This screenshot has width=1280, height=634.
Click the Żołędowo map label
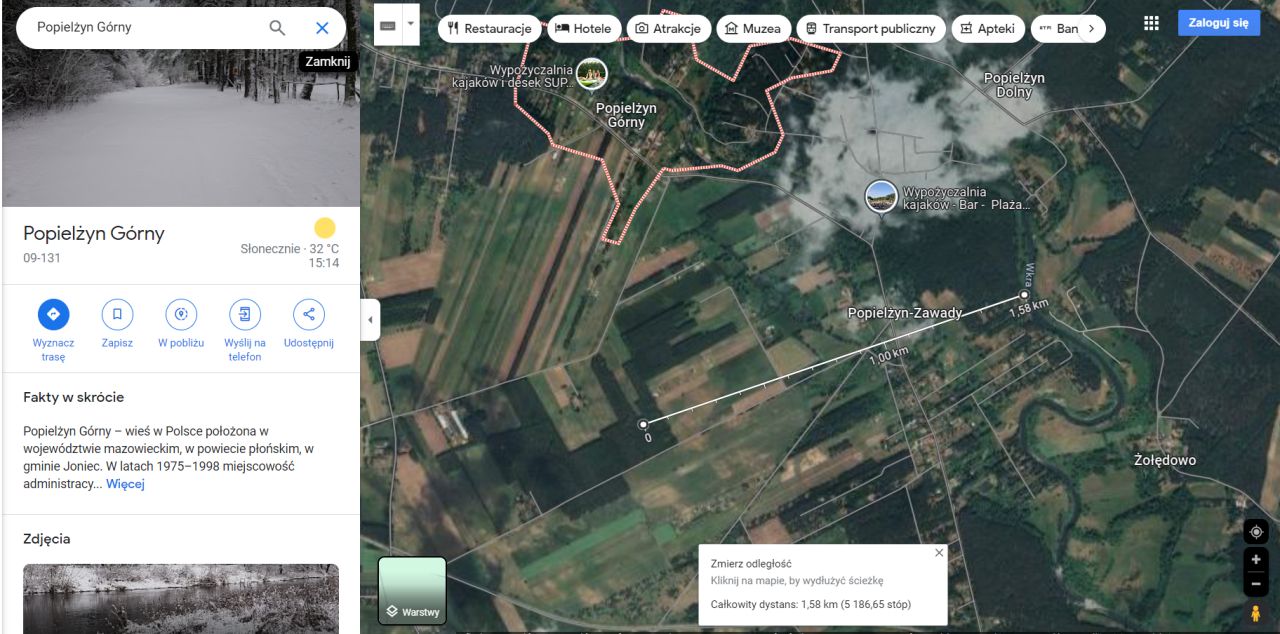point(1165,460)
